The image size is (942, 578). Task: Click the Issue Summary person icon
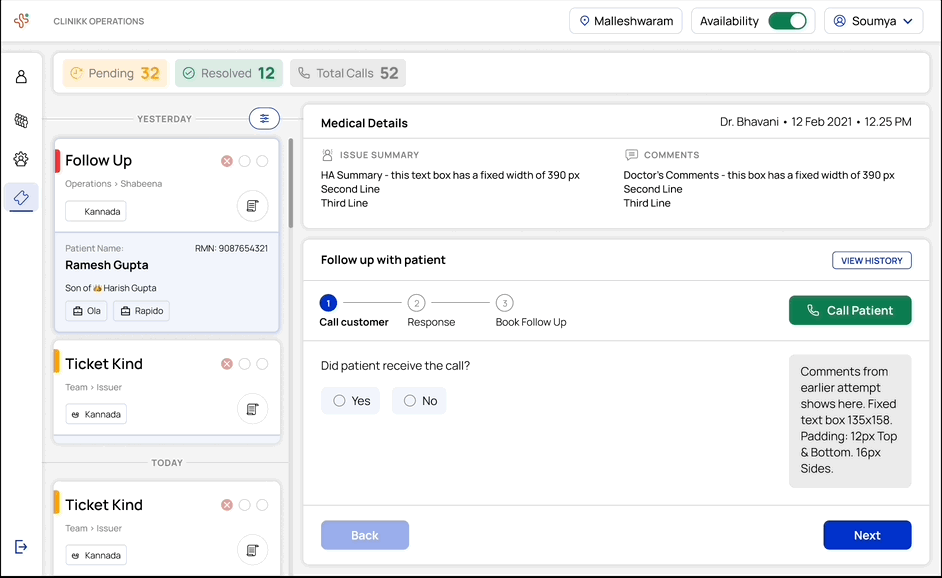[x=327, y=155]
